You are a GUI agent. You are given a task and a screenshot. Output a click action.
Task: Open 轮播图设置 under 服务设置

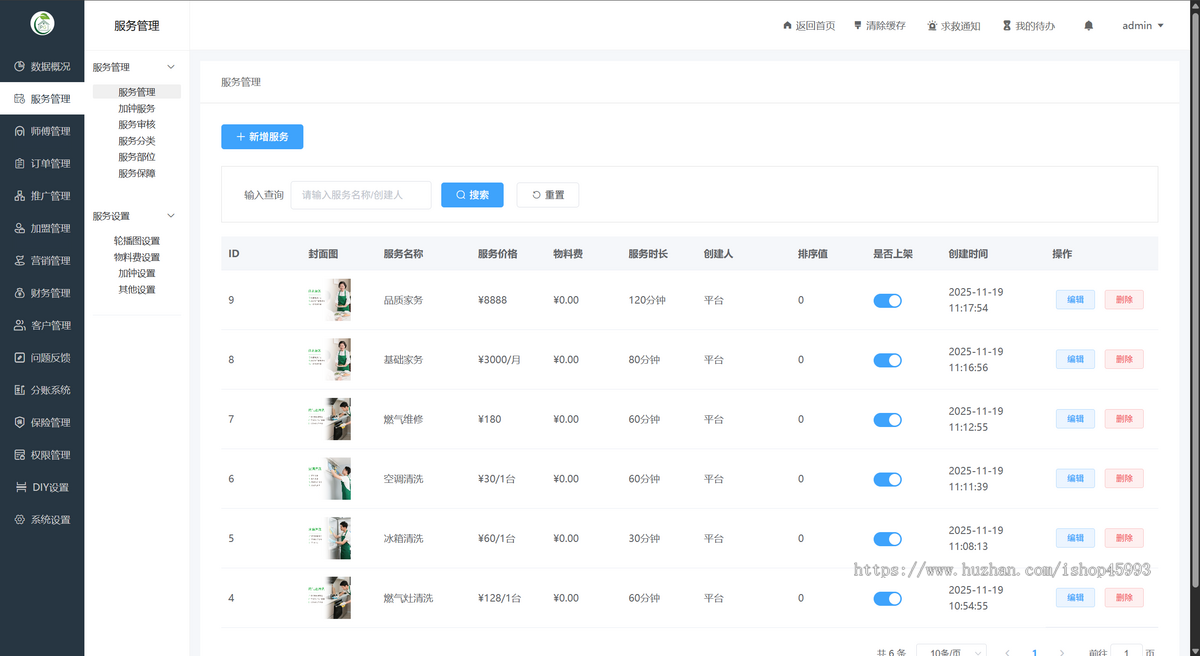pyautogui.click(x=139, y=240)
